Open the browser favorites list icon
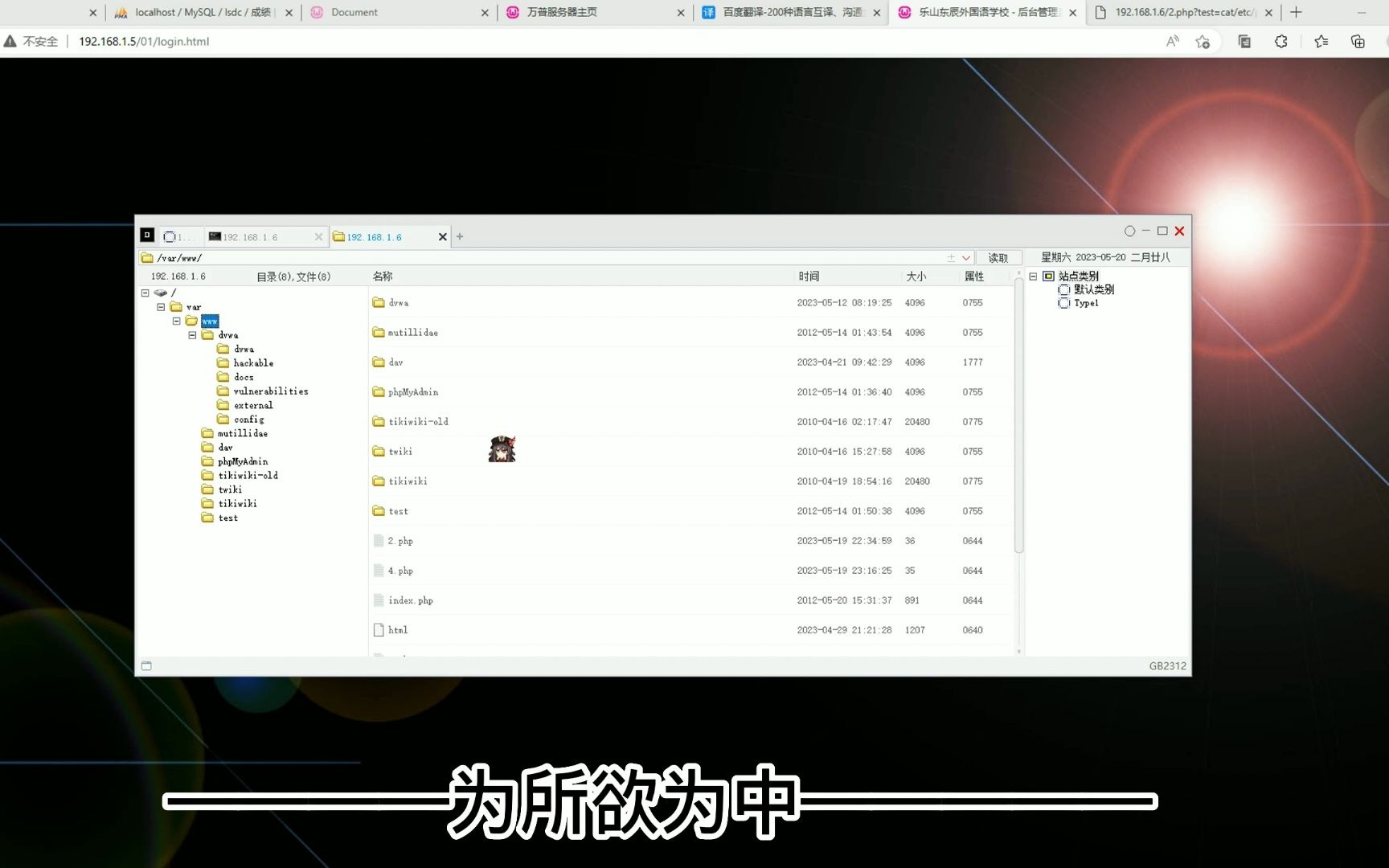 (x=1321, y=41)
